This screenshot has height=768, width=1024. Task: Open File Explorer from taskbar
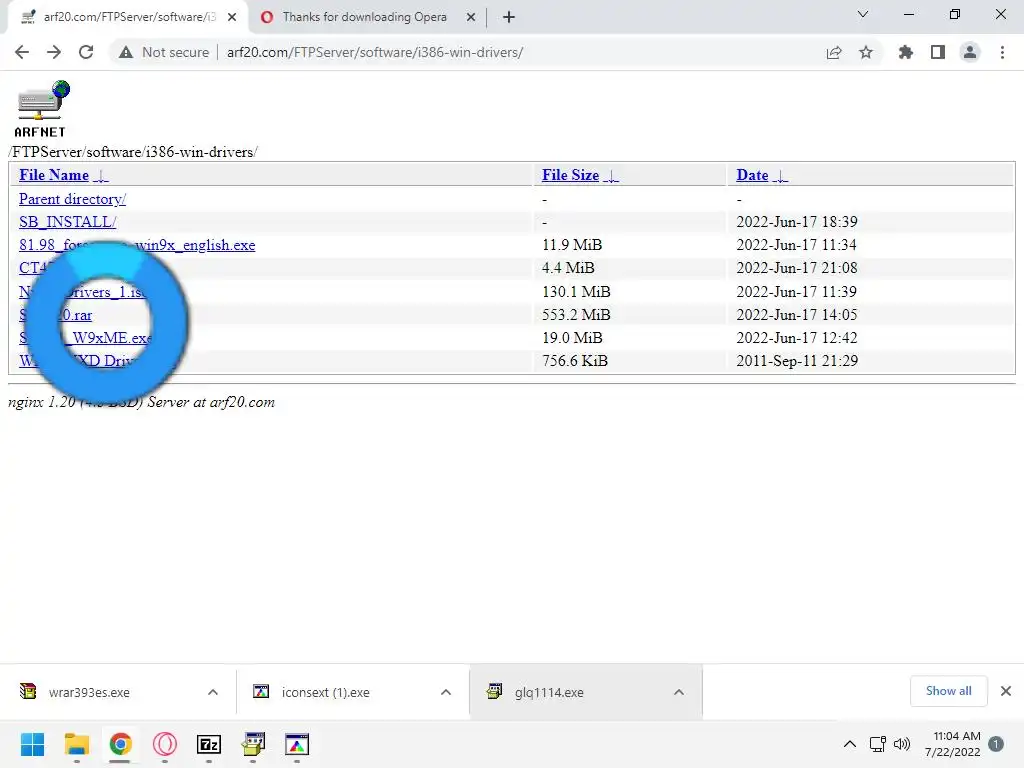(x=76, y=744)
